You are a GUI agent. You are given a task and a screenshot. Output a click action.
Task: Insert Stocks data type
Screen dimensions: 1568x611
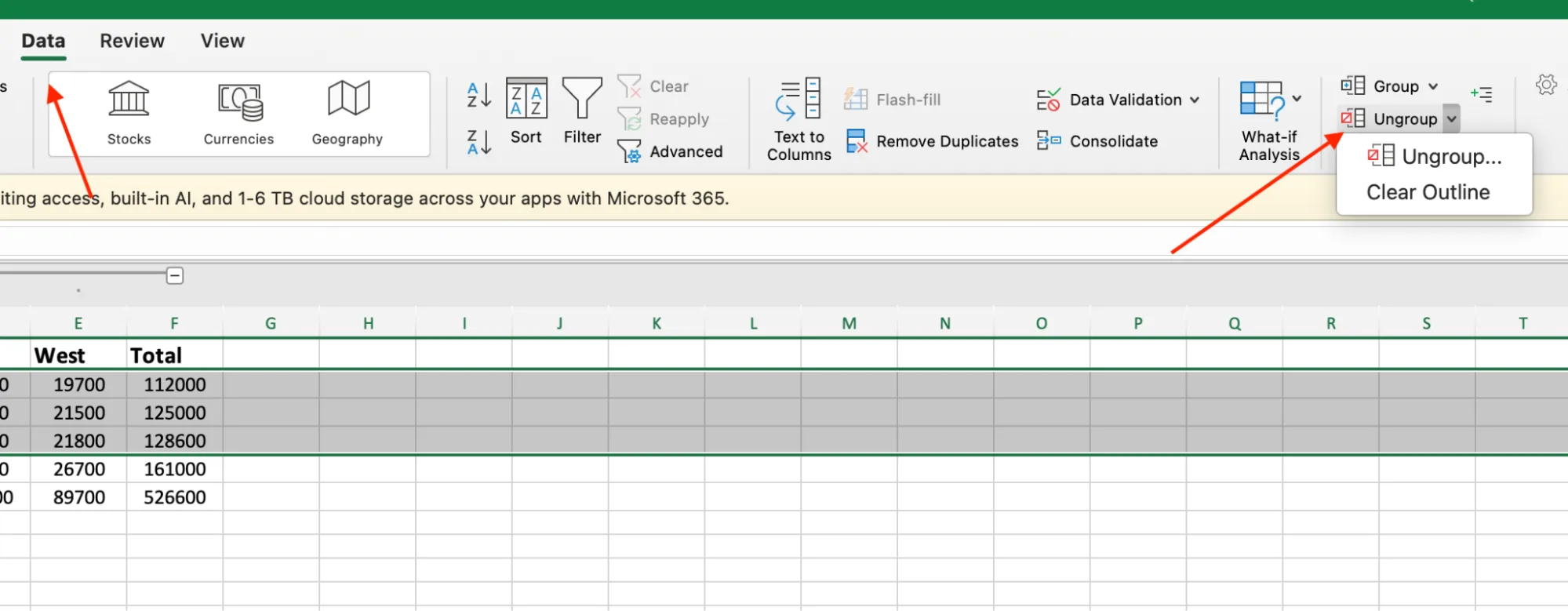click(x=129, y=114)
